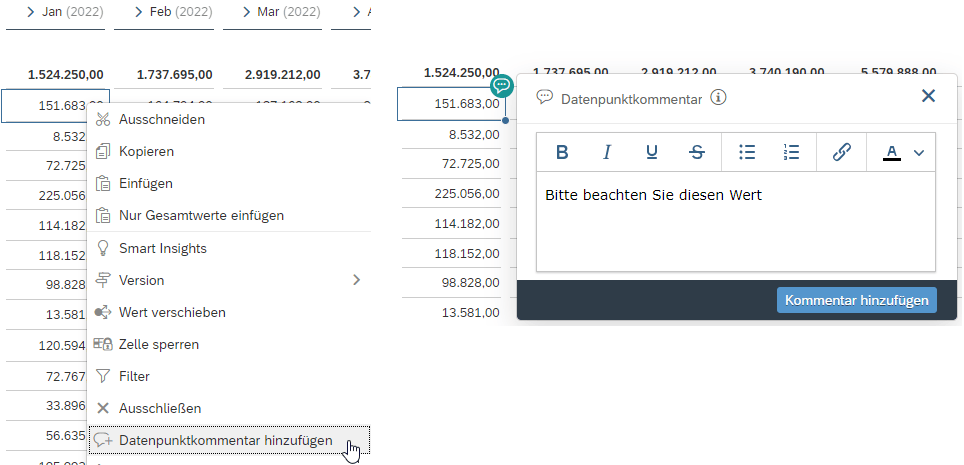Screen dimensions: 964x465
Task: Insert a bulleted list in the comment
Action: pos(747,152)
